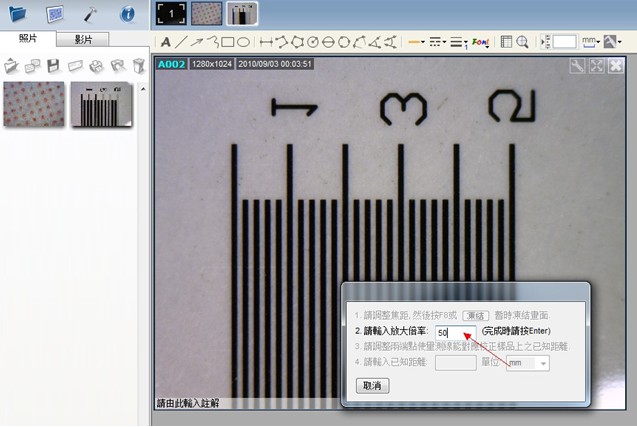Select the rectangle drawing tool
The image size is (637, 427).
[228, 43]
